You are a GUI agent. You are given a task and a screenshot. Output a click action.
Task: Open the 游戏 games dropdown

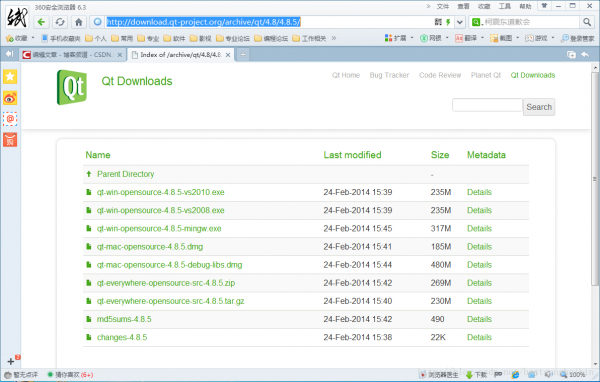click(x=540, y=38)
